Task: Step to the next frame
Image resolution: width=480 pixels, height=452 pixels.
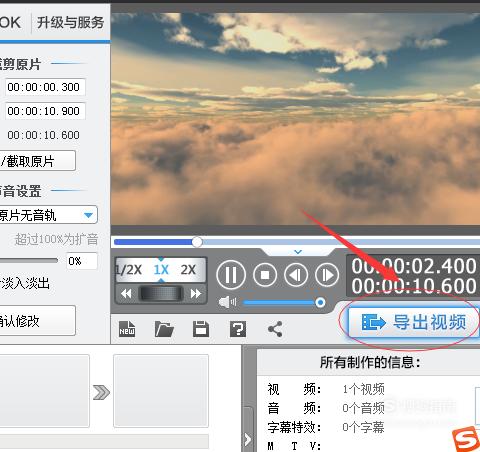Action: 327,275
